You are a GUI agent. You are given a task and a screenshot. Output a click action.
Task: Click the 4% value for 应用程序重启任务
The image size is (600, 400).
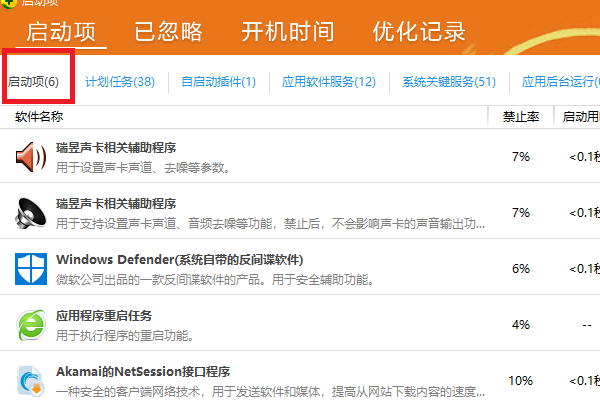(521, 325)
